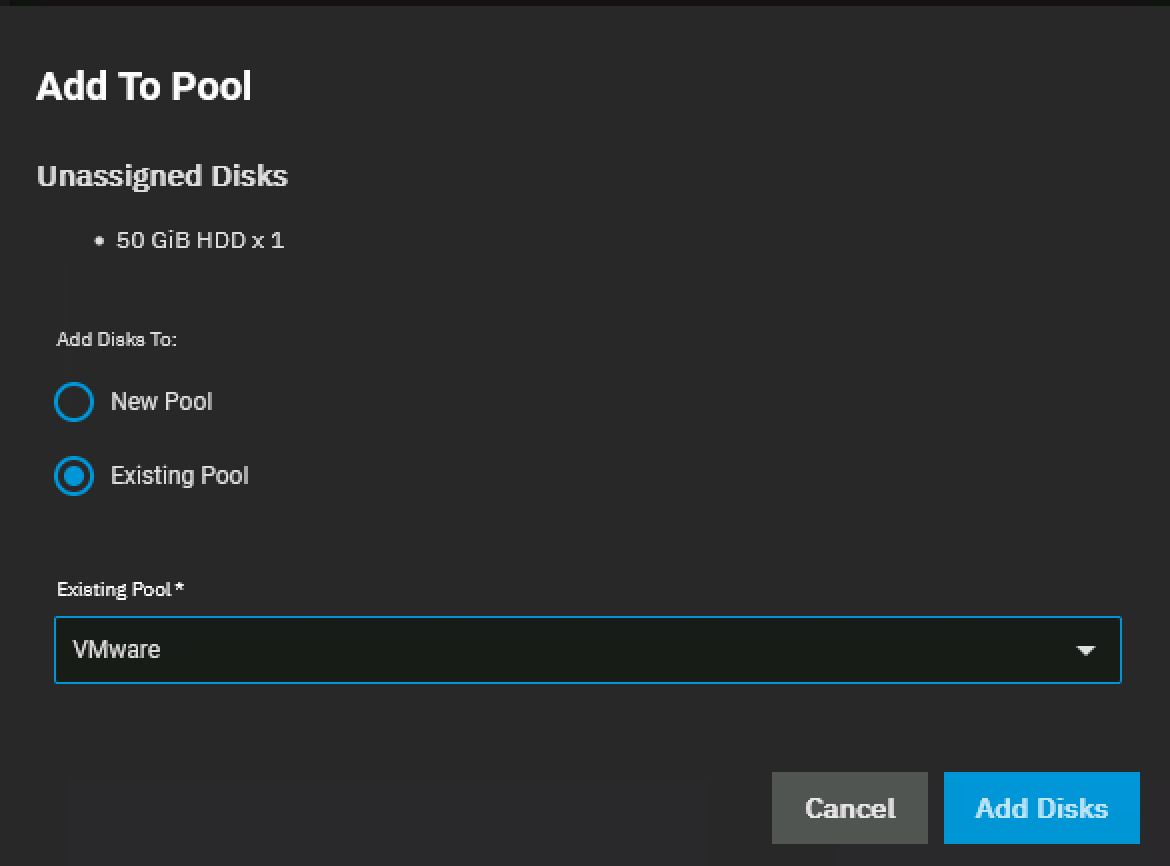1170x866 pixels.
Task: Select the Existing Pool radio button
Action: [x=74, y=476]
